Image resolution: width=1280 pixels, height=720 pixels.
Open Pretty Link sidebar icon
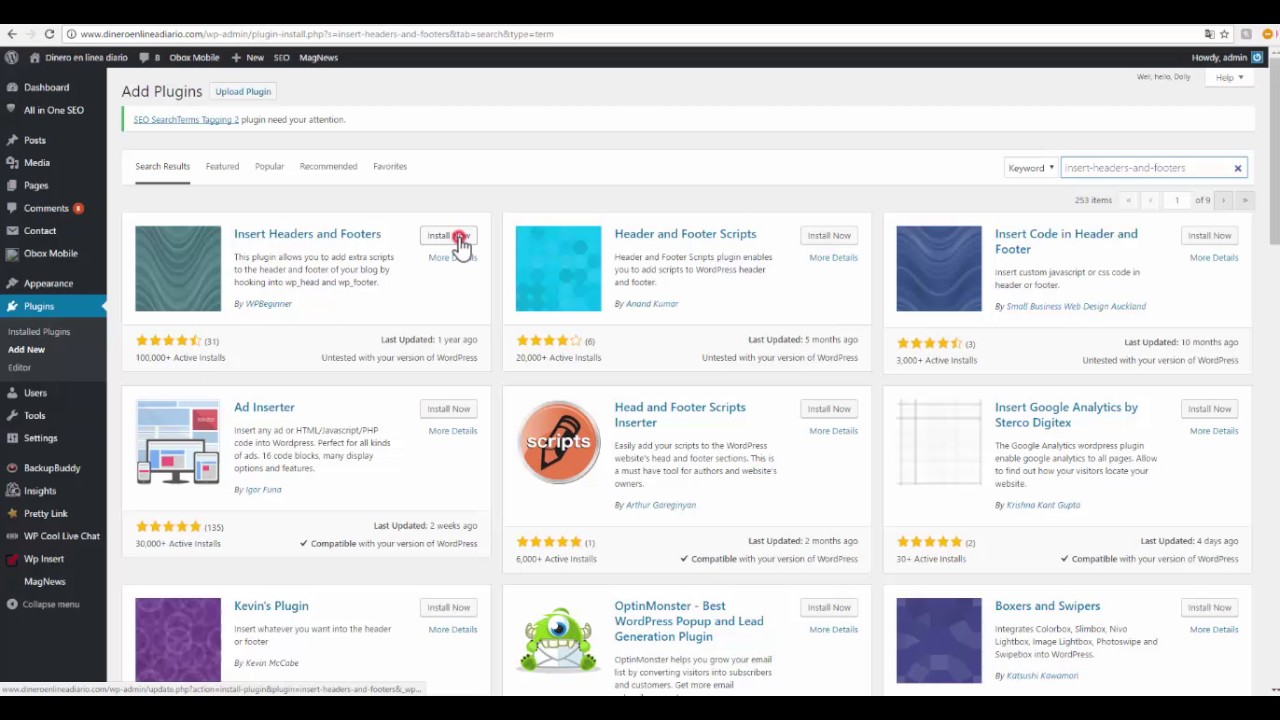click(x=12, y=513)
